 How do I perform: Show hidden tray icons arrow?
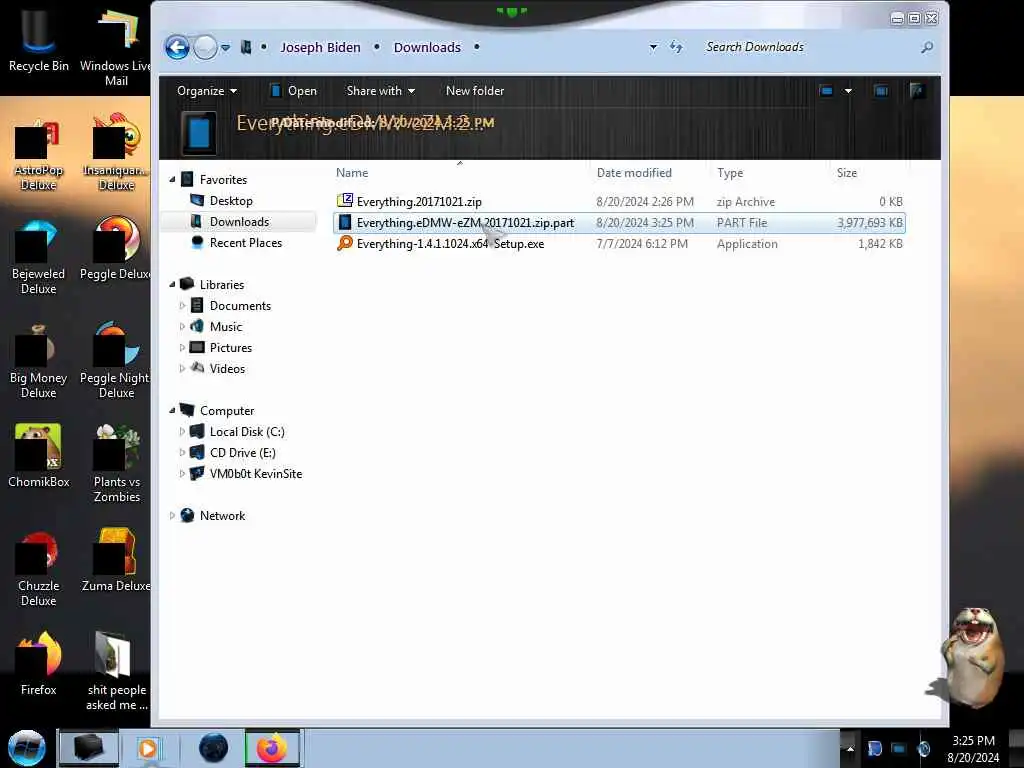pos(850,749)
